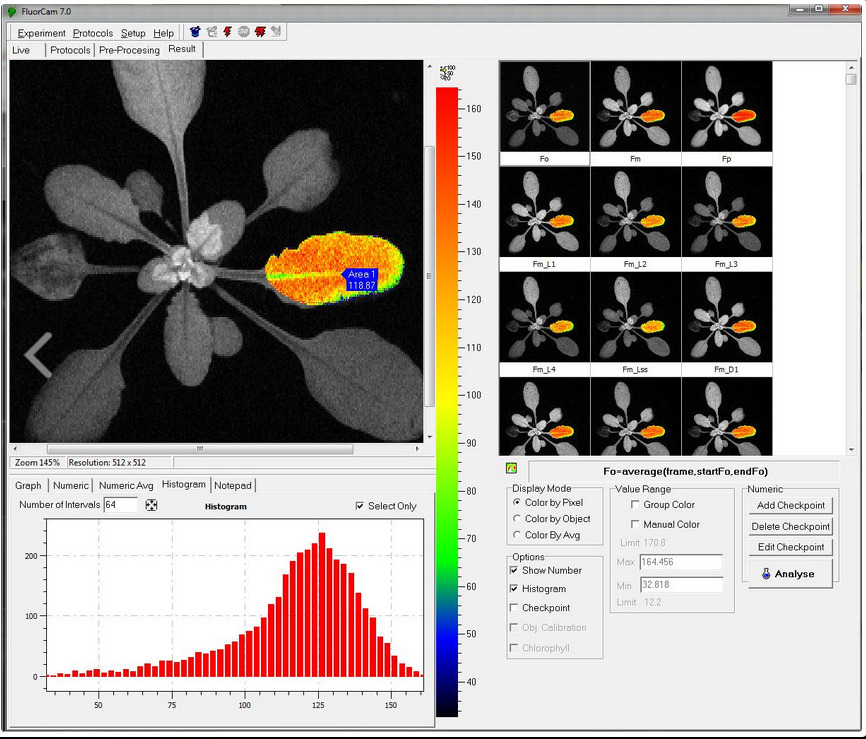Viewport: 866px width, 739px height.
Task: Click the scroll right arrow under plant image
Action: tap(417, 449)
